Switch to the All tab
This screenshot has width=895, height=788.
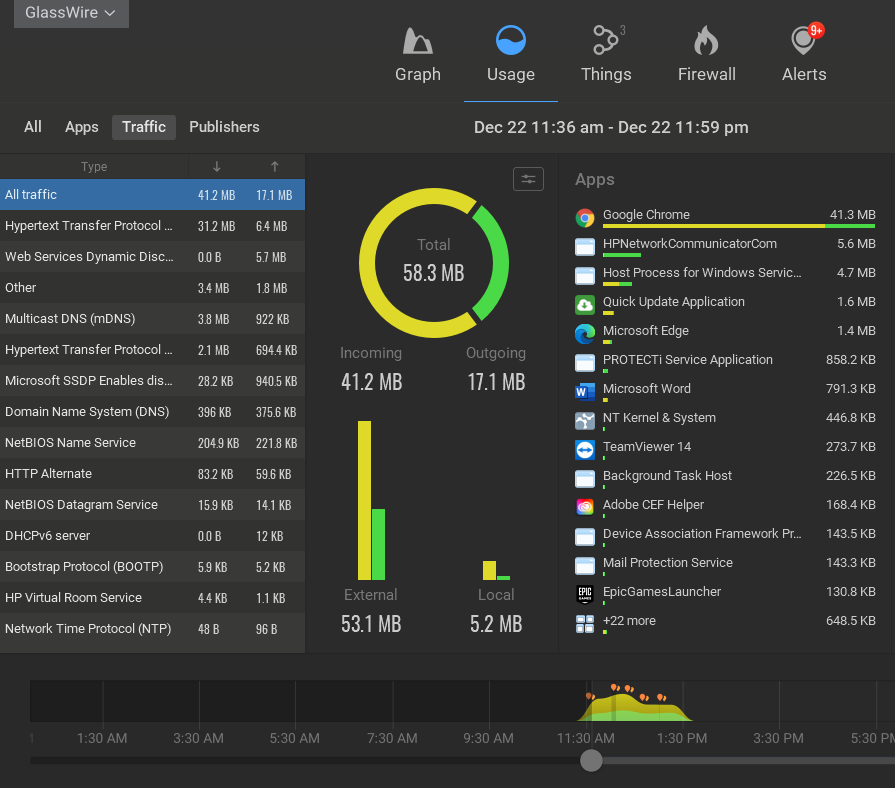click(x=33, y=127)
